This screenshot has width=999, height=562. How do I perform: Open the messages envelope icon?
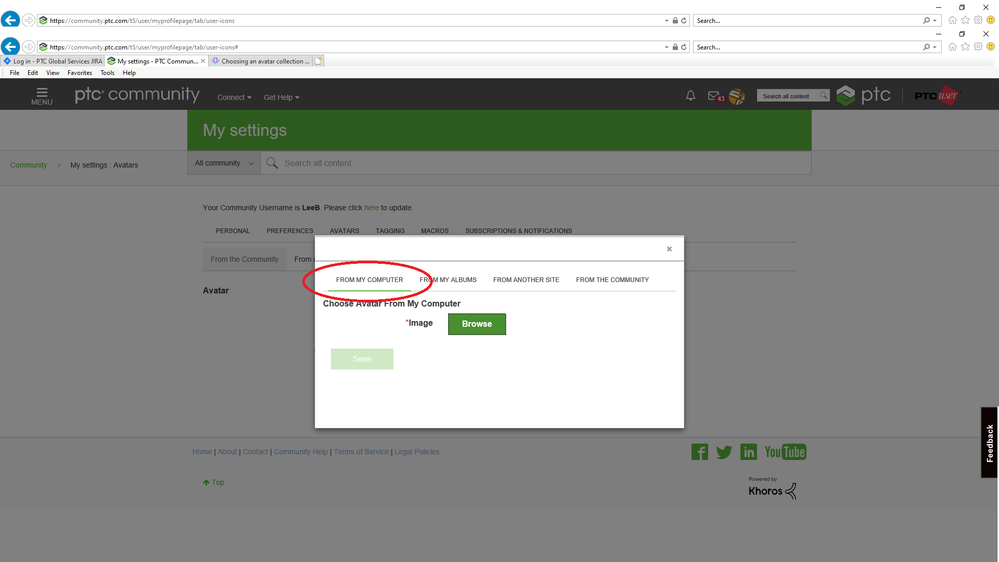pos(713,96)
